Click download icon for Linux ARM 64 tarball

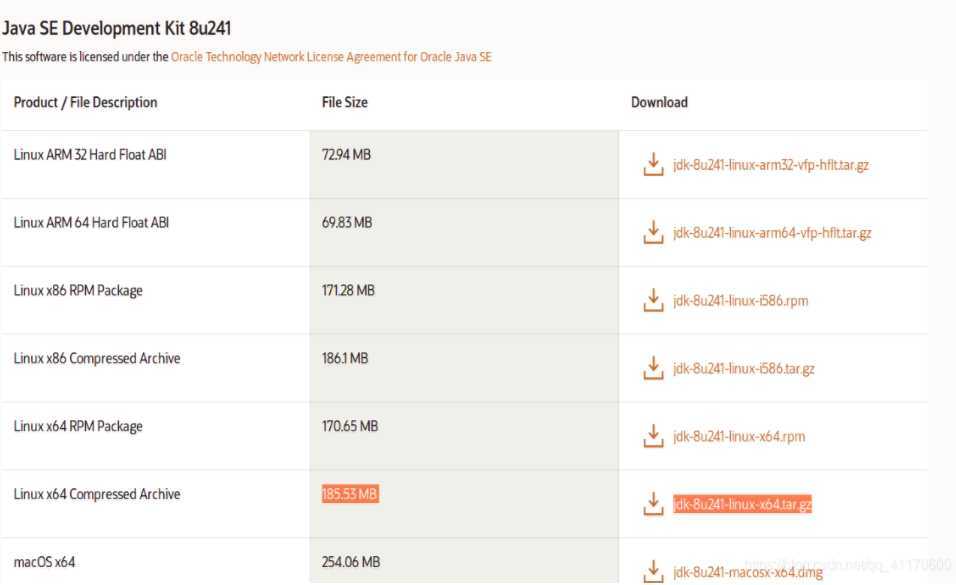click(653, 232)
